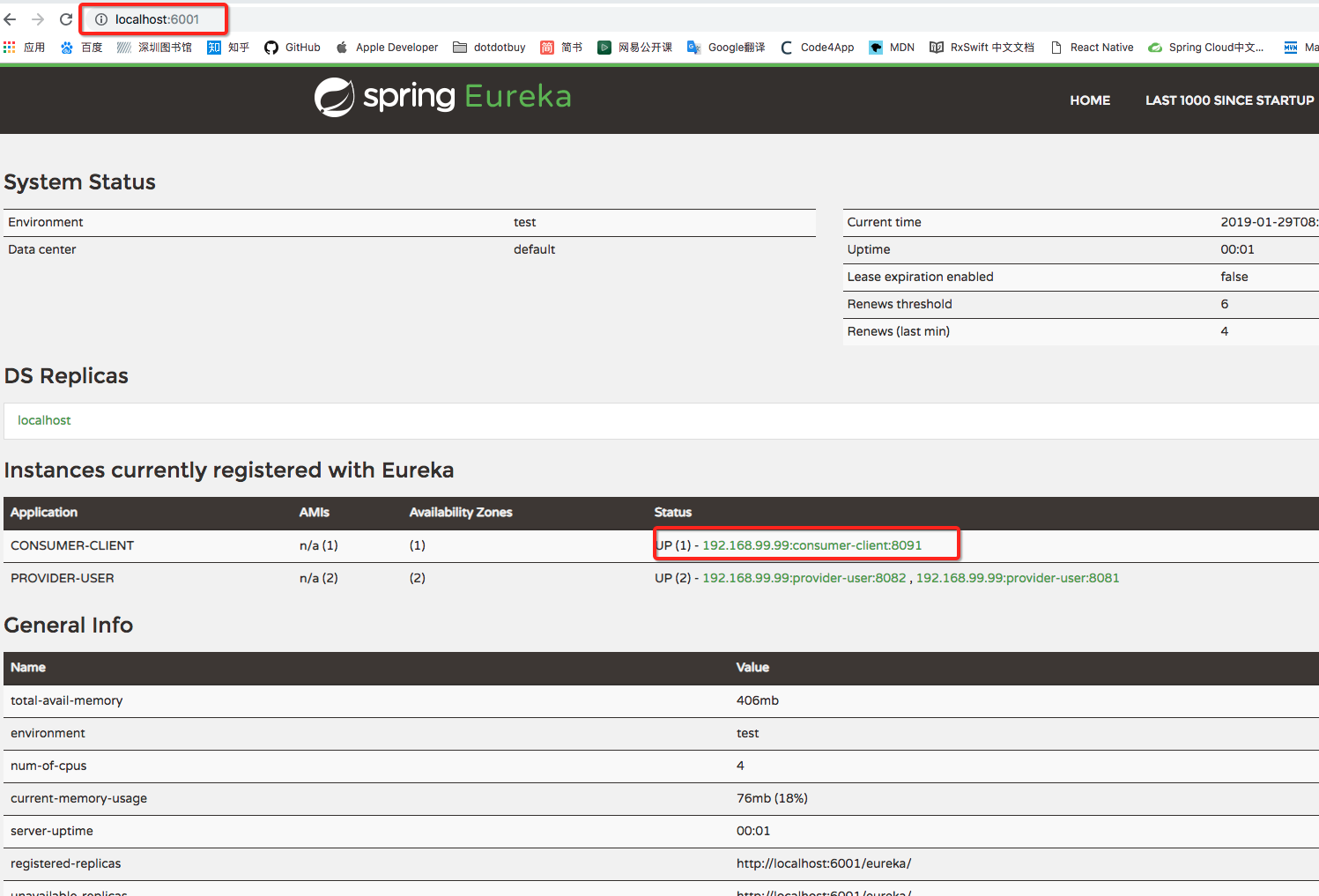Click the browser back arrow

(11, 19)
